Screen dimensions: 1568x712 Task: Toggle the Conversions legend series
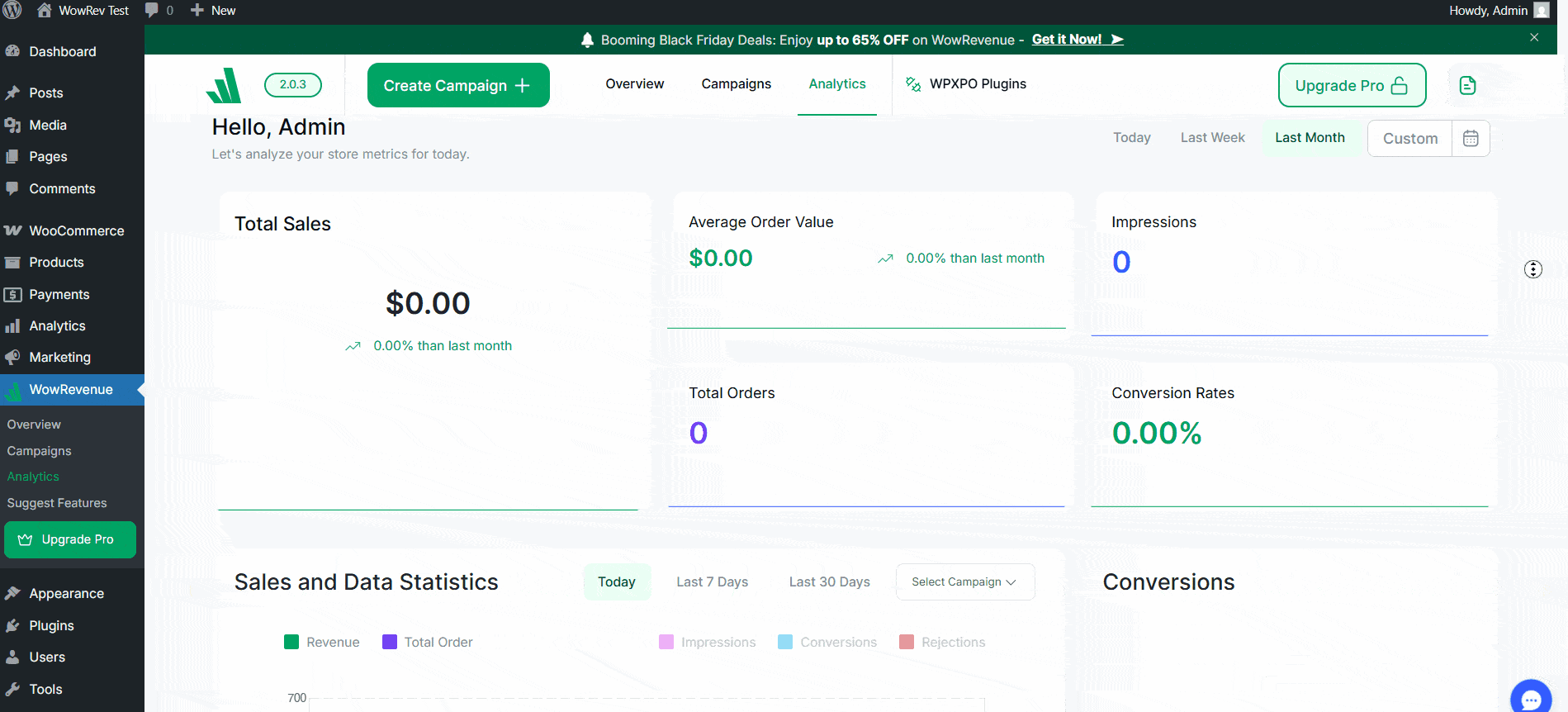coord(827,643)
